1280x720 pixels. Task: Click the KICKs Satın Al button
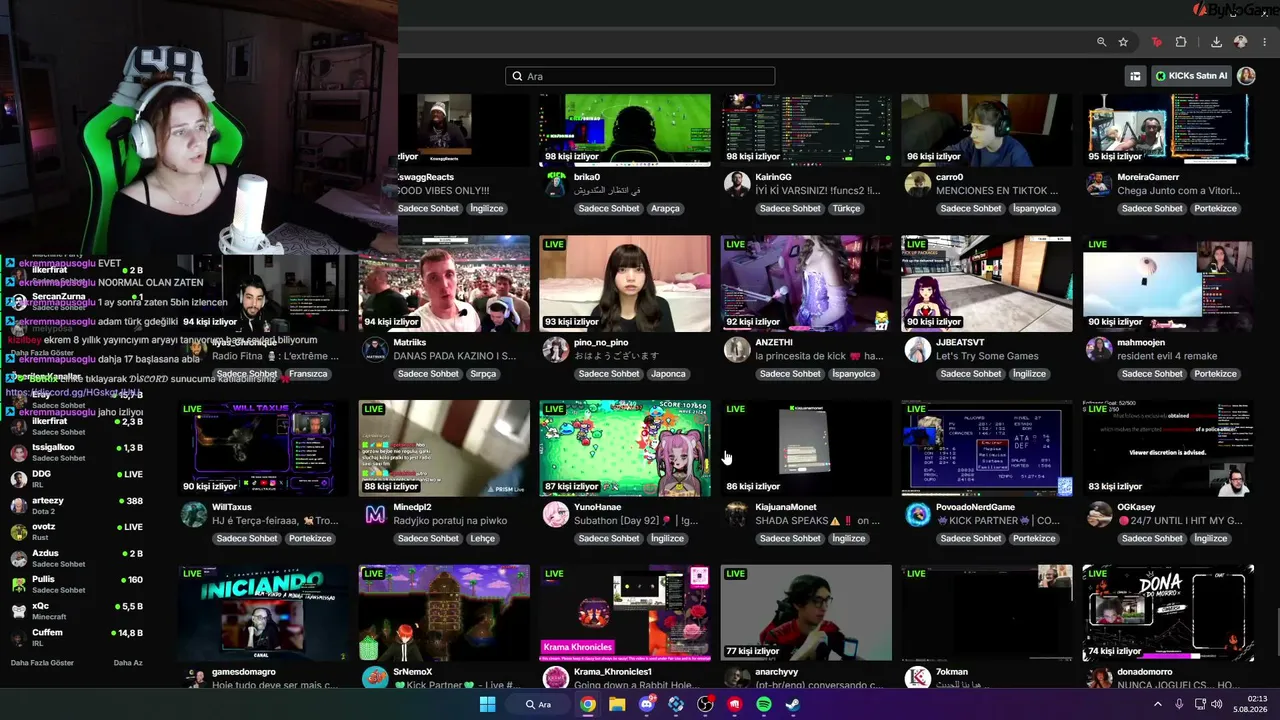click(x=1191, y=76)
